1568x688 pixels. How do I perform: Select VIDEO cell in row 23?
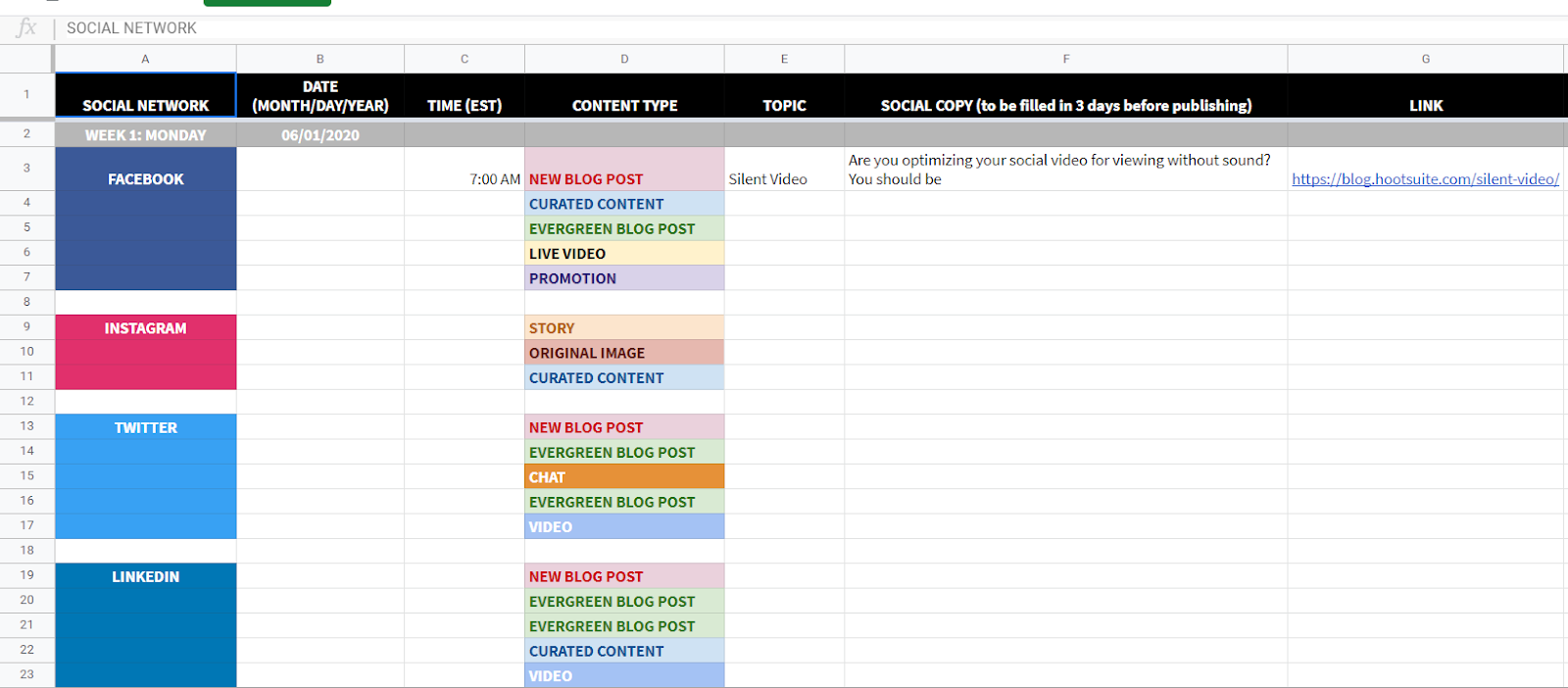pyautogui.click(x=624, y=675)
